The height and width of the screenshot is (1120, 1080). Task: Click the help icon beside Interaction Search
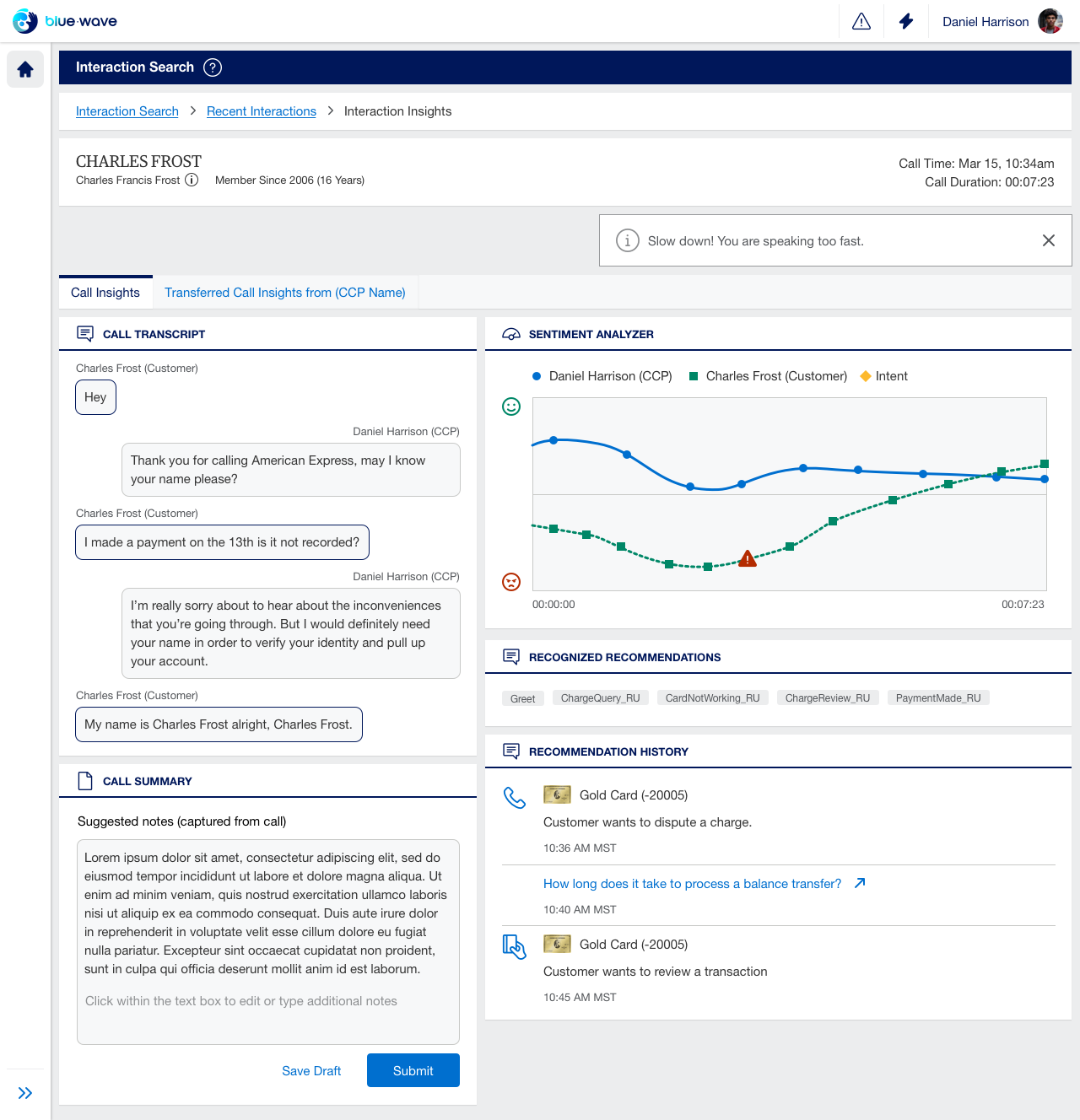tap(213, 67)
